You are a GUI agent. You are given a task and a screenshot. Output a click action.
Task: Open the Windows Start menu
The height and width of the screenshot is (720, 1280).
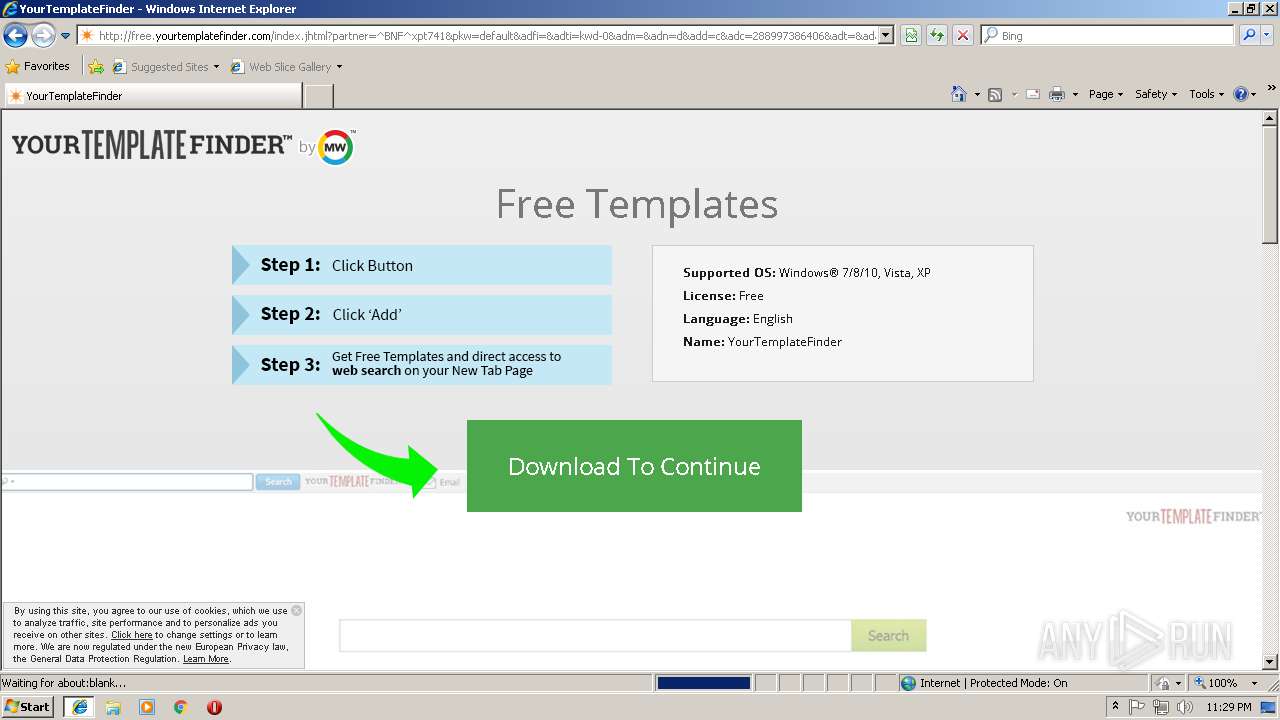28,706
